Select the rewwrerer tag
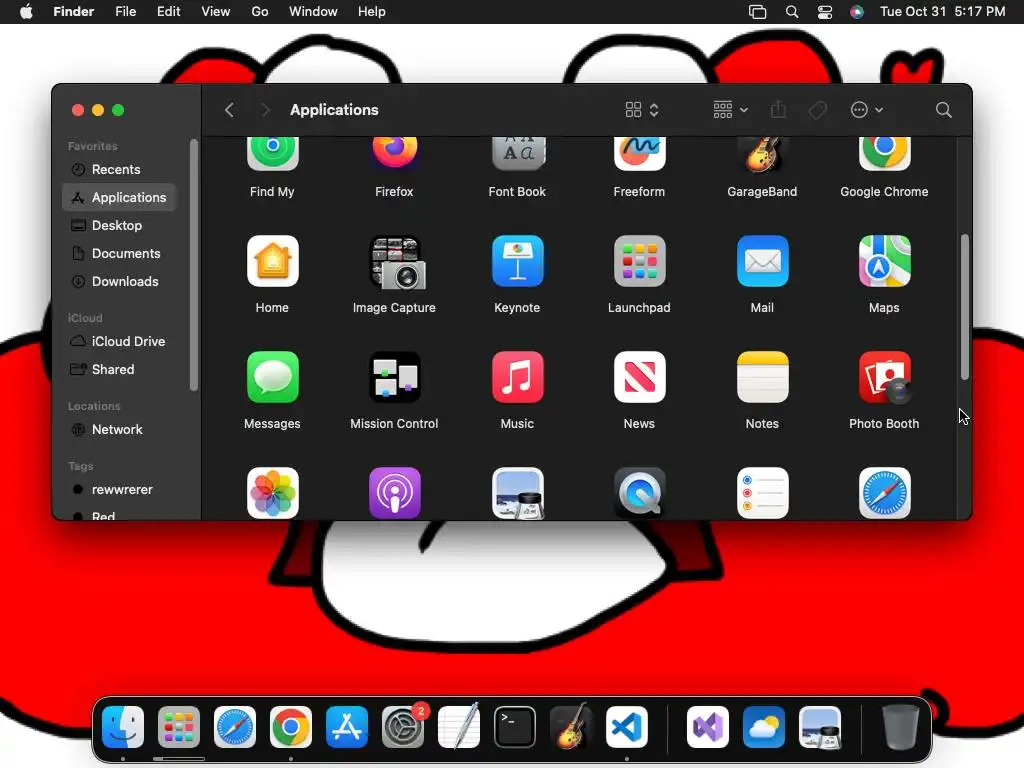The height and width of the screenshot is (768, 1024). 119,490
